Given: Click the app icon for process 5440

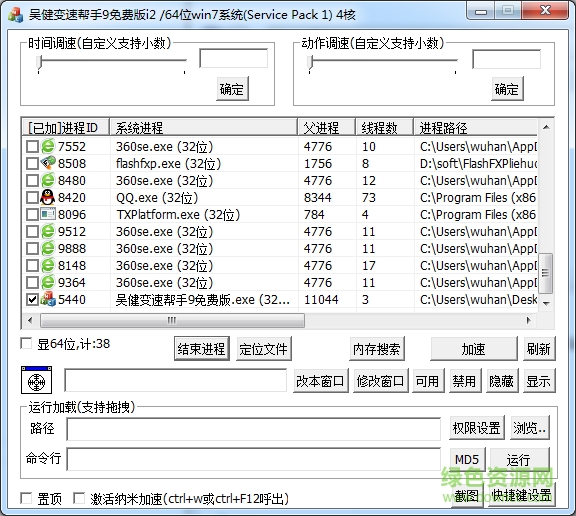Looking at the screenshot, I should [x=48, y=299].
